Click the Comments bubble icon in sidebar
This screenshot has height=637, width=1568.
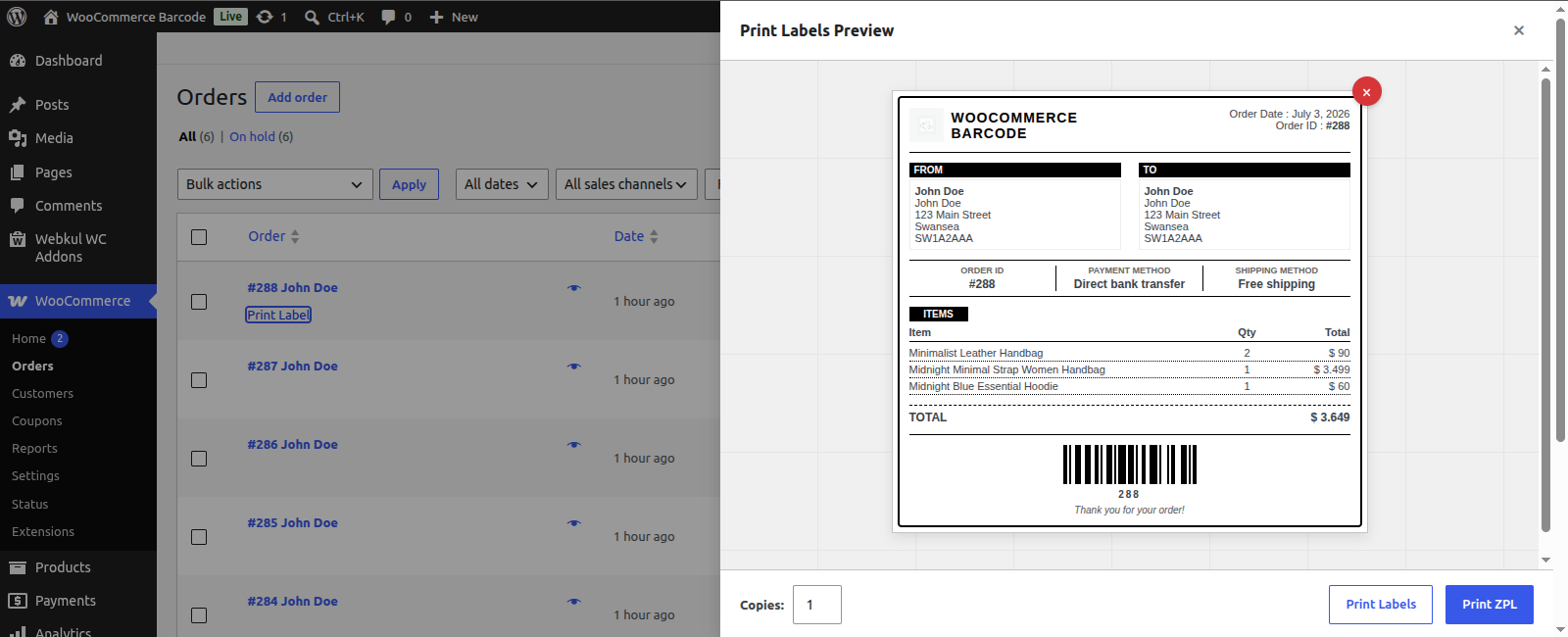18,206
